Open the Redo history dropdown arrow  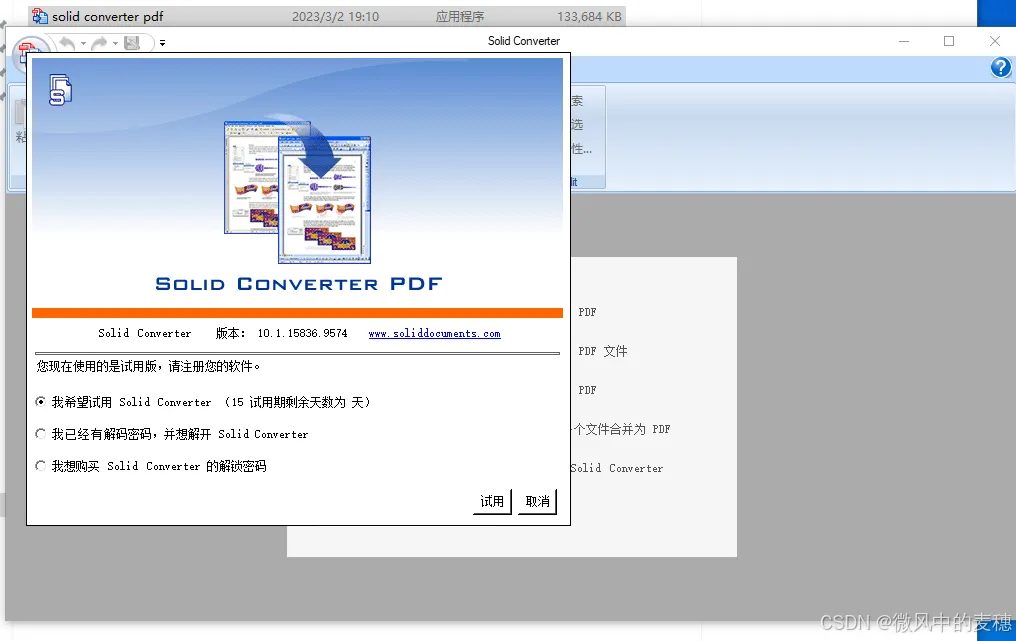pos(115,43)
